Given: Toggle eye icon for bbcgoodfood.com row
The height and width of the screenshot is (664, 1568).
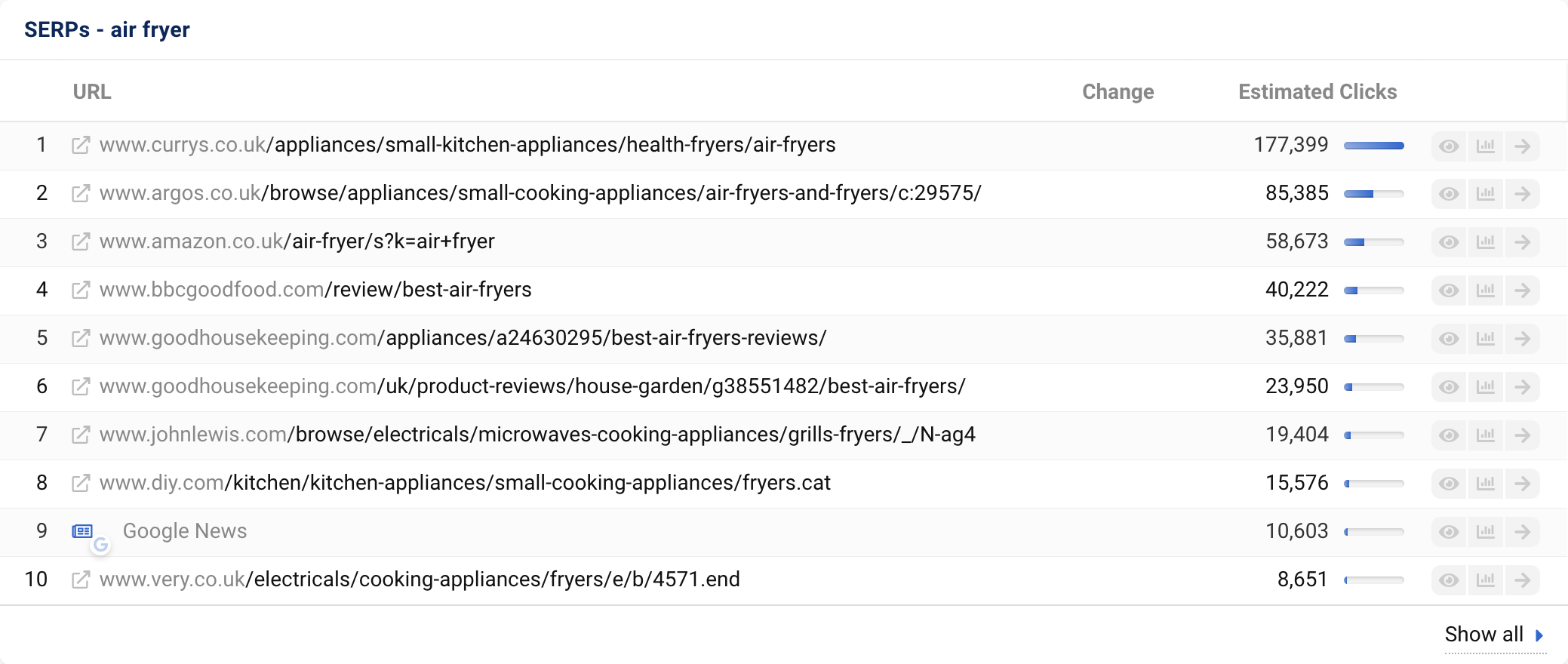Looking at the screenshot, I should (1449, 290).
